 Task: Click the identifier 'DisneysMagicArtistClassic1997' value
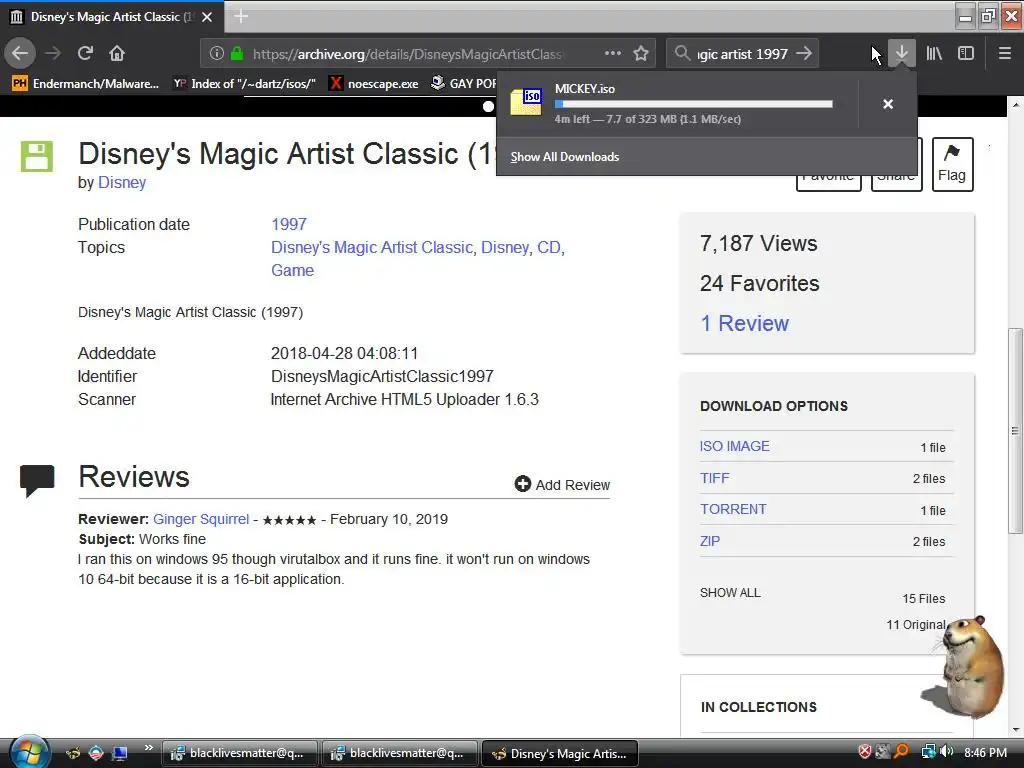(382, 376)
